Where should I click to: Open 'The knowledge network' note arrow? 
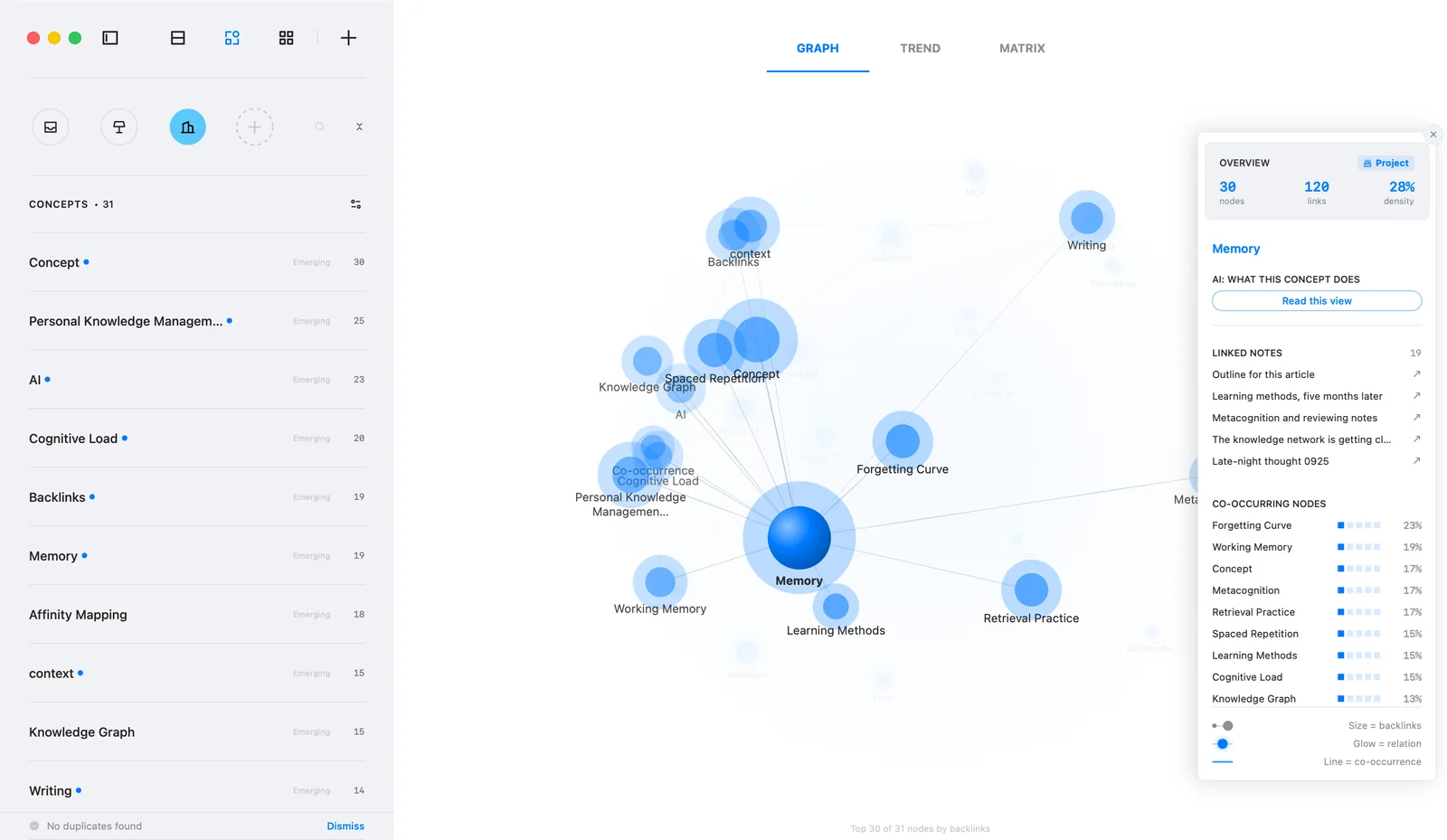tap(1416, 439)
